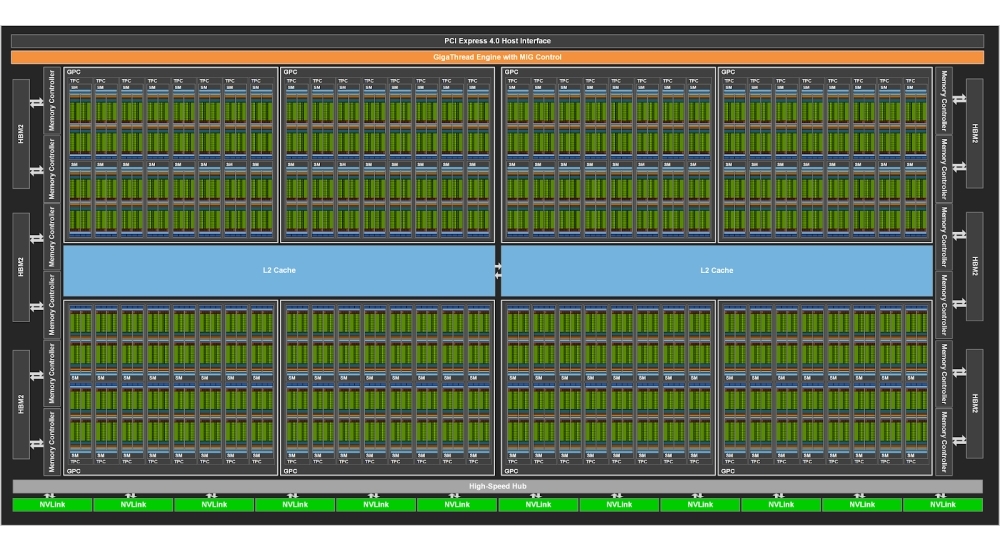Click the arrows icon above the rightmost NVLink
The width and height of the screenshot is (1000, 550).
coord(942,495)
